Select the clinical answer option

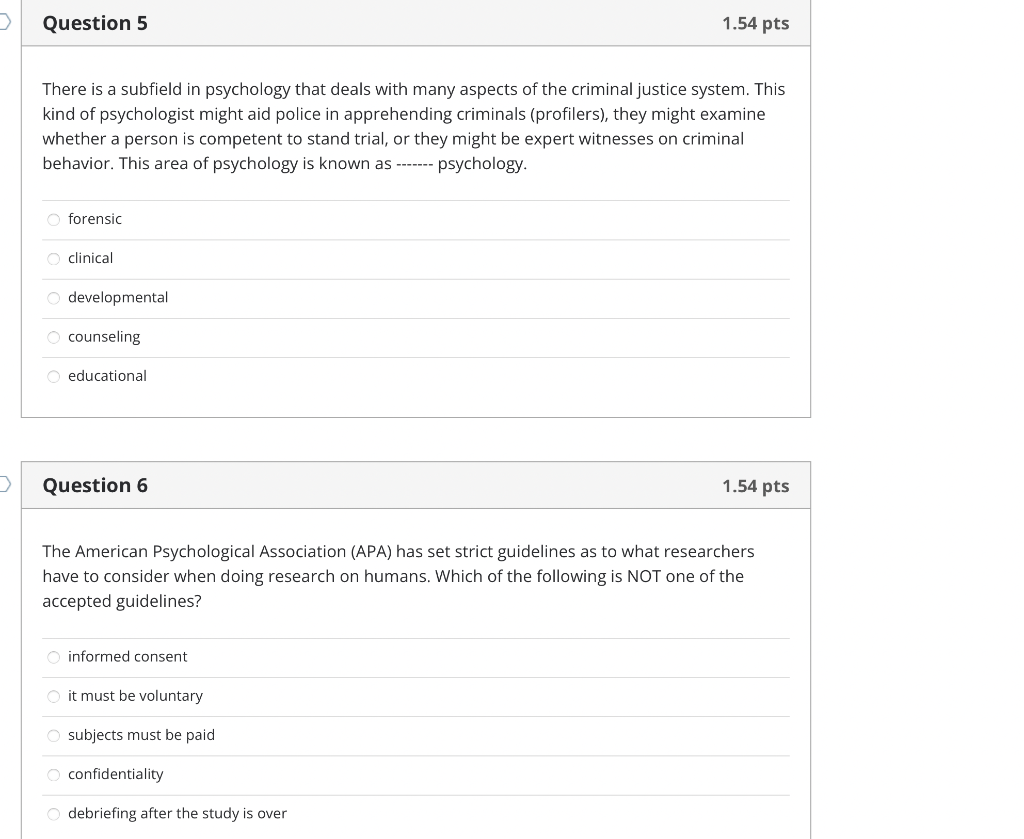53,258
